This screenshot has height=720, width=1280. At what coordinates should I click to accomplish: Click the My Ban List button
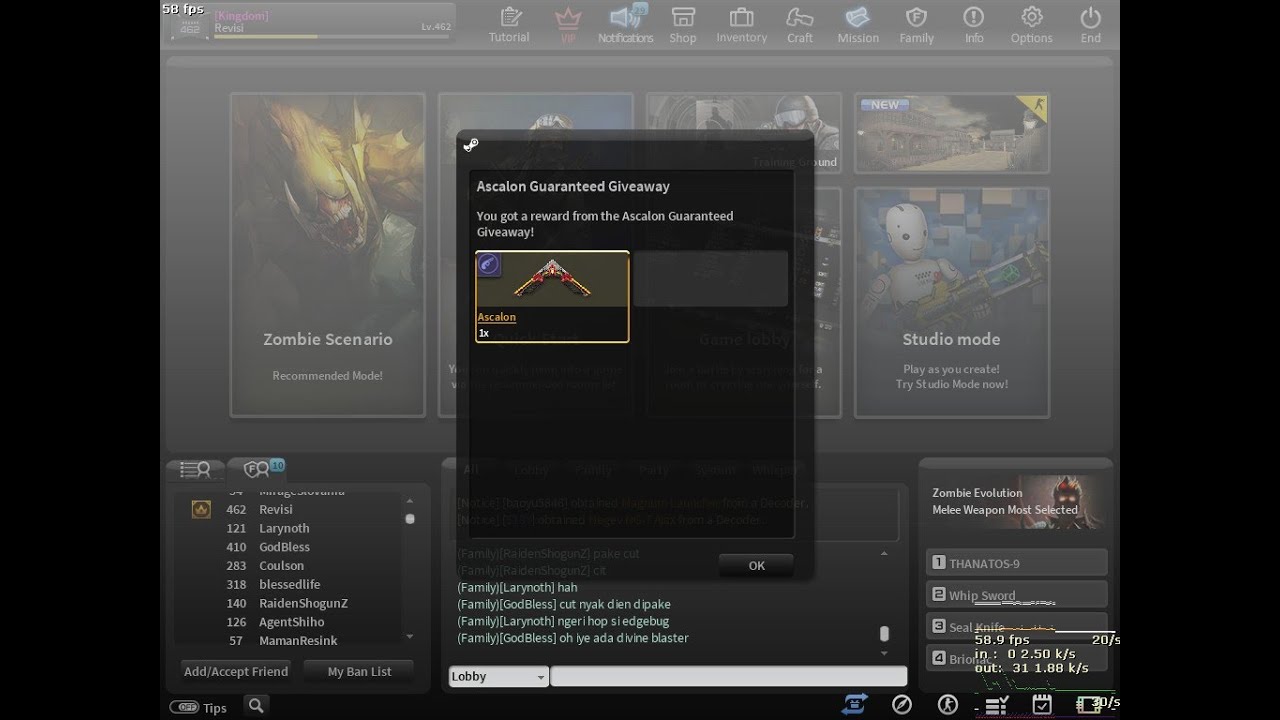pos(359,671)
